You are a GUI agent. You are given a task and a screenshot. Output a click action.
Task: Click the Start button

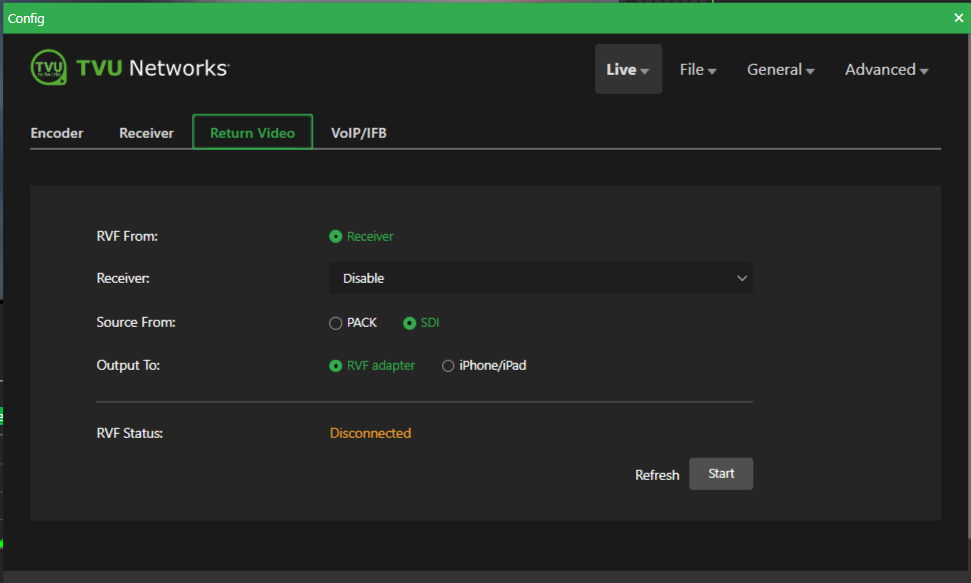721,474
